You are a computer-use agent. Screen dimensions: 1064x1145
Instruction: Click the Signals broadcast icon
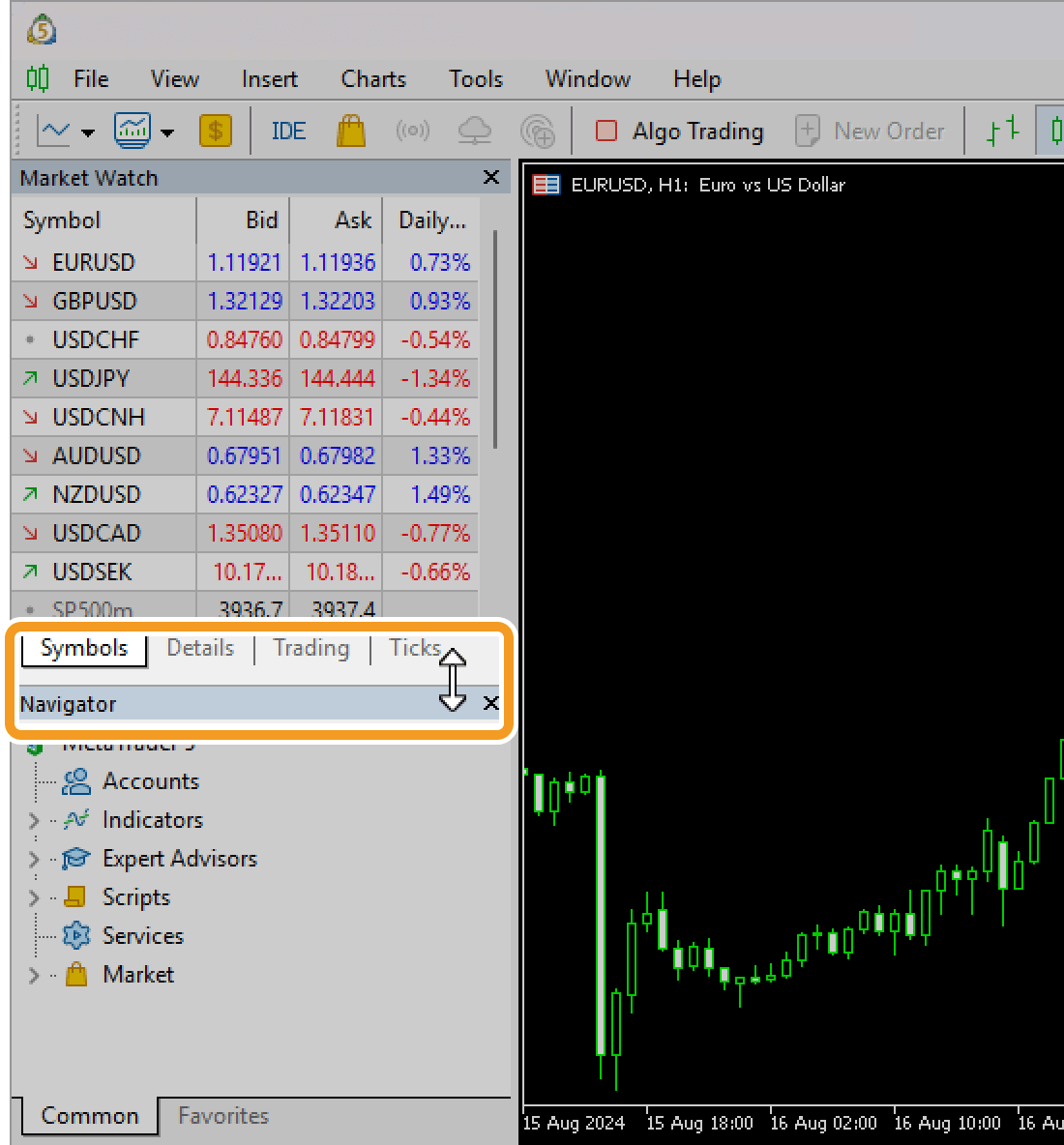click(412, 131)
